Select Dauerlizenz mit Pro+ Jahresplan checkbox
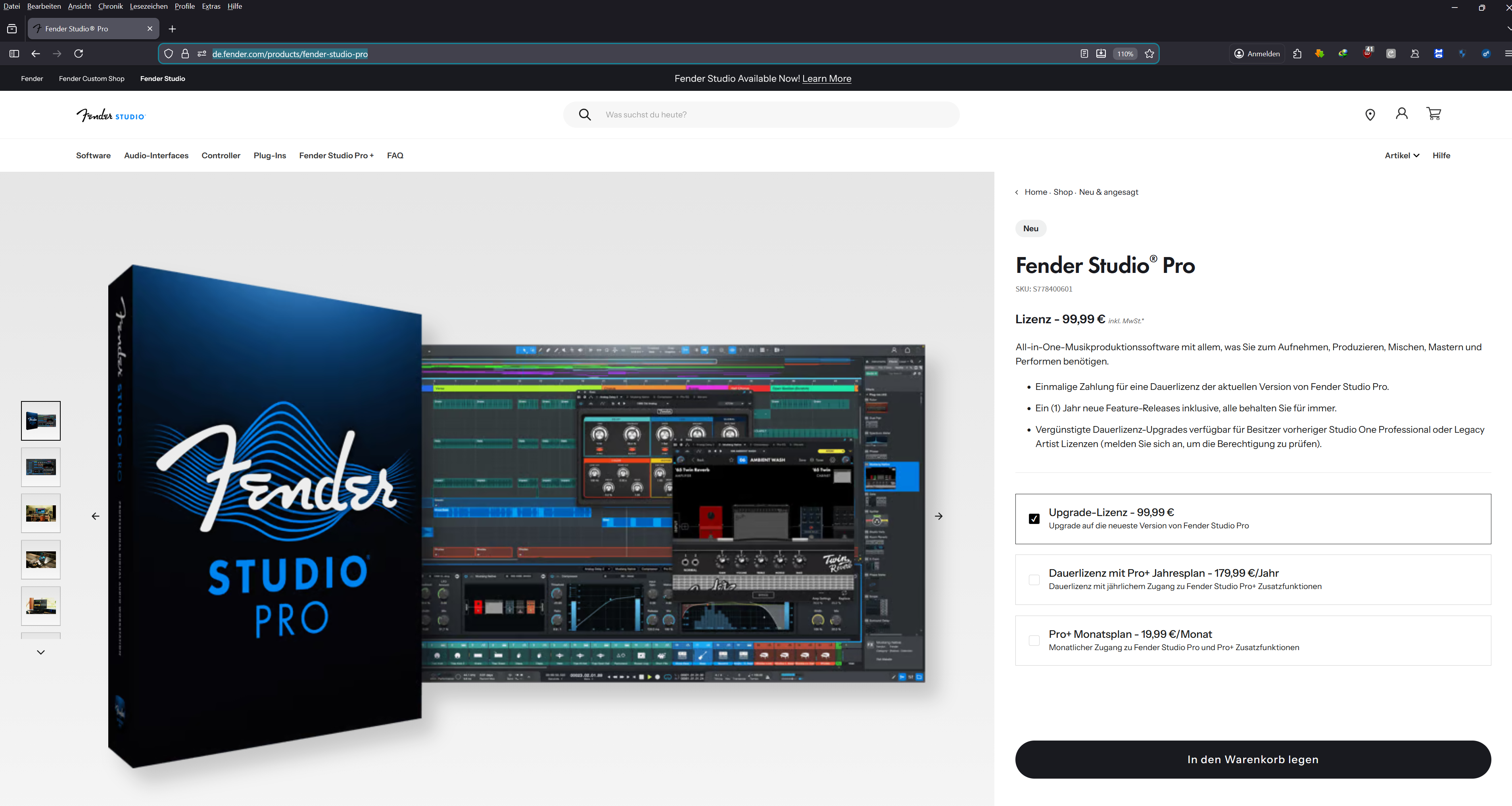This screenshot has height=806, width=1512. pyautogui.click(x=1034, y=580)
